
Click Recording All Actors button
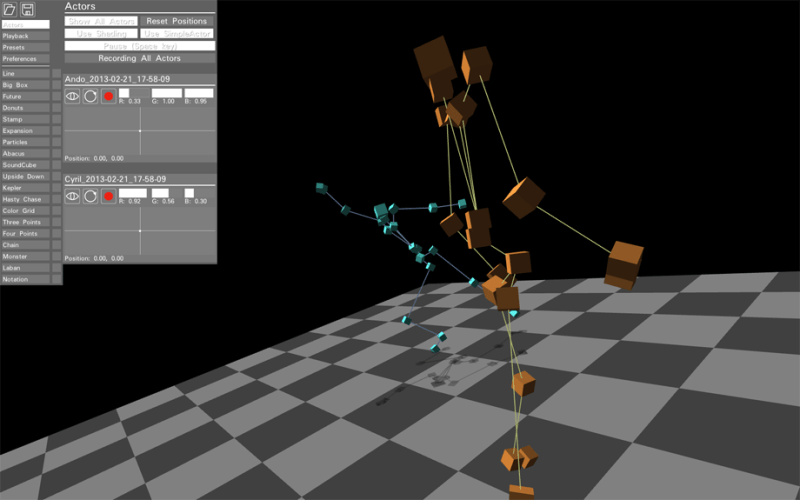(x=140, y=58)
